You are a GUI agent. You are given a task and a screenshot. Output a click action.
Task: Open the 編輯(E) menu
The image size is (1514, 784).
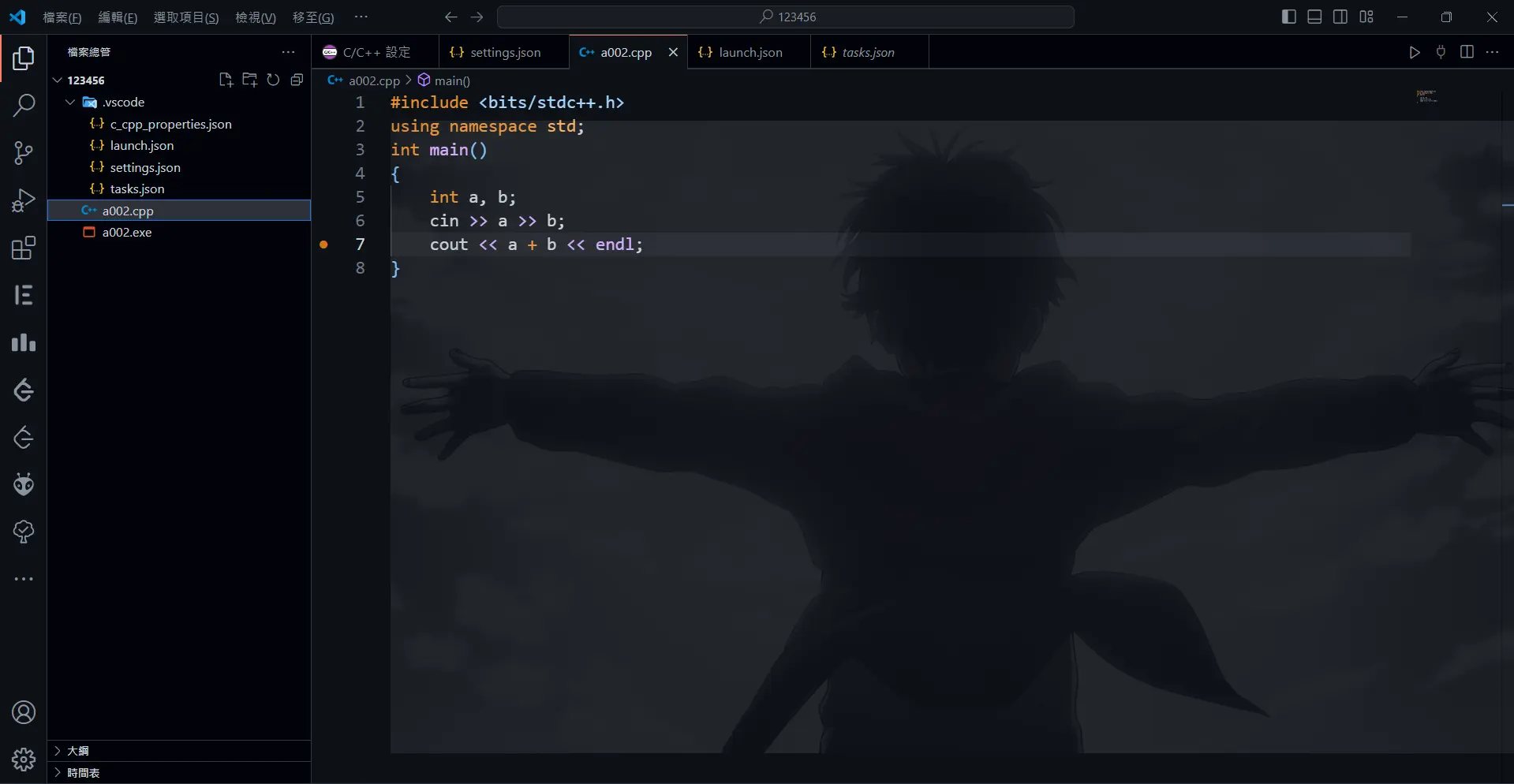click(117, 17)
